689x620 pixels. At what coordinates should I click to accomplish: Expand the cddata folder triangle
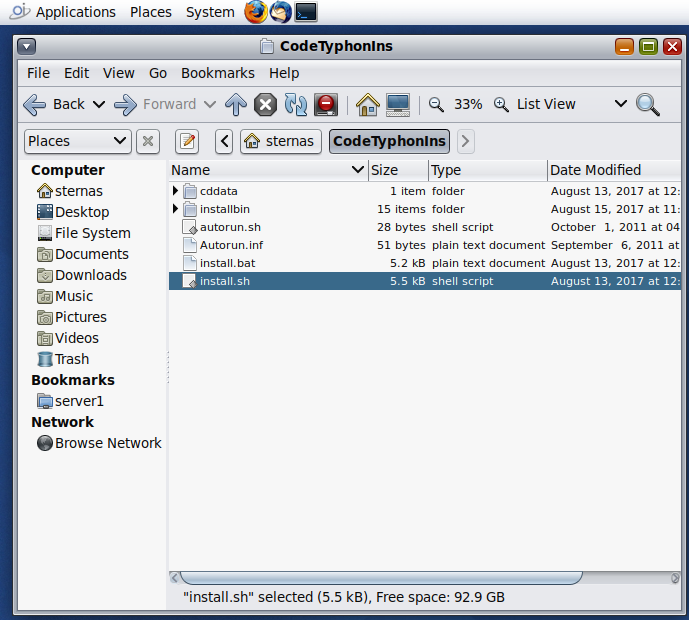175,191
